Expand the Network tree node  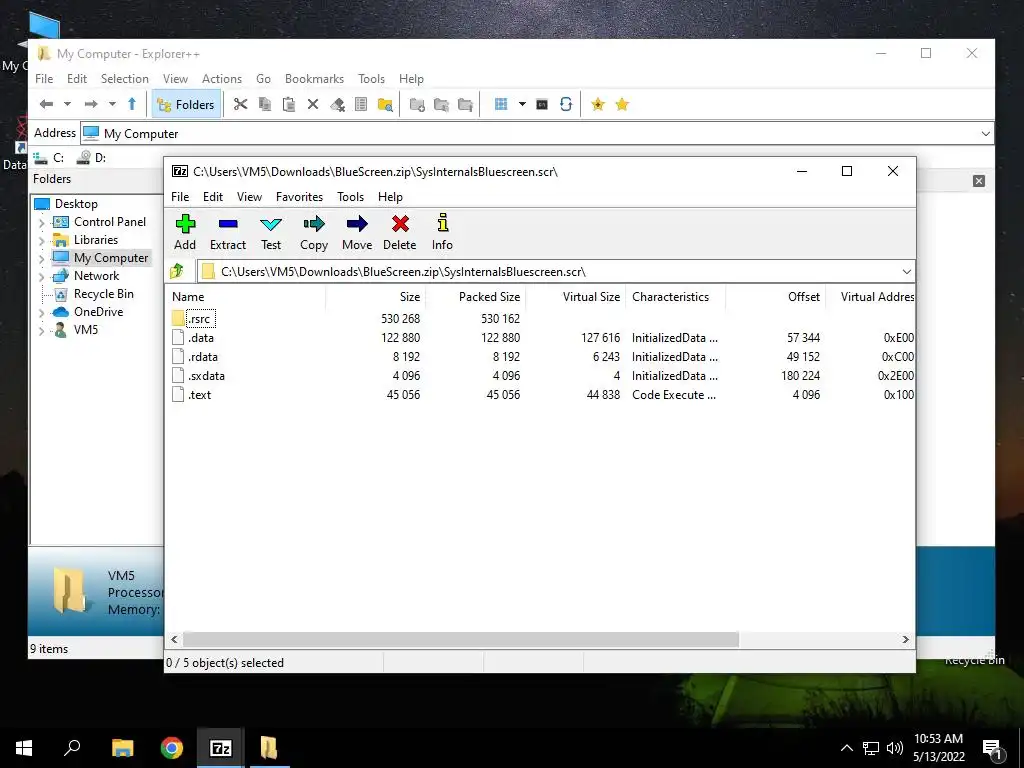(42, 277)
